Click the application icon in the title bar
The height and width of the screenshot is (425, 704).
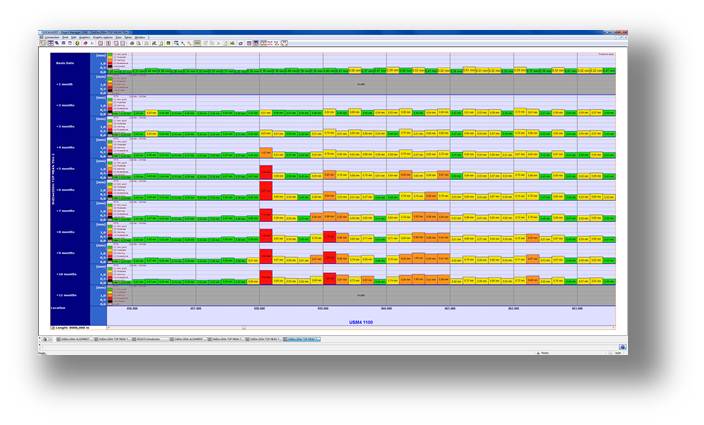click(x=41, y=32)
